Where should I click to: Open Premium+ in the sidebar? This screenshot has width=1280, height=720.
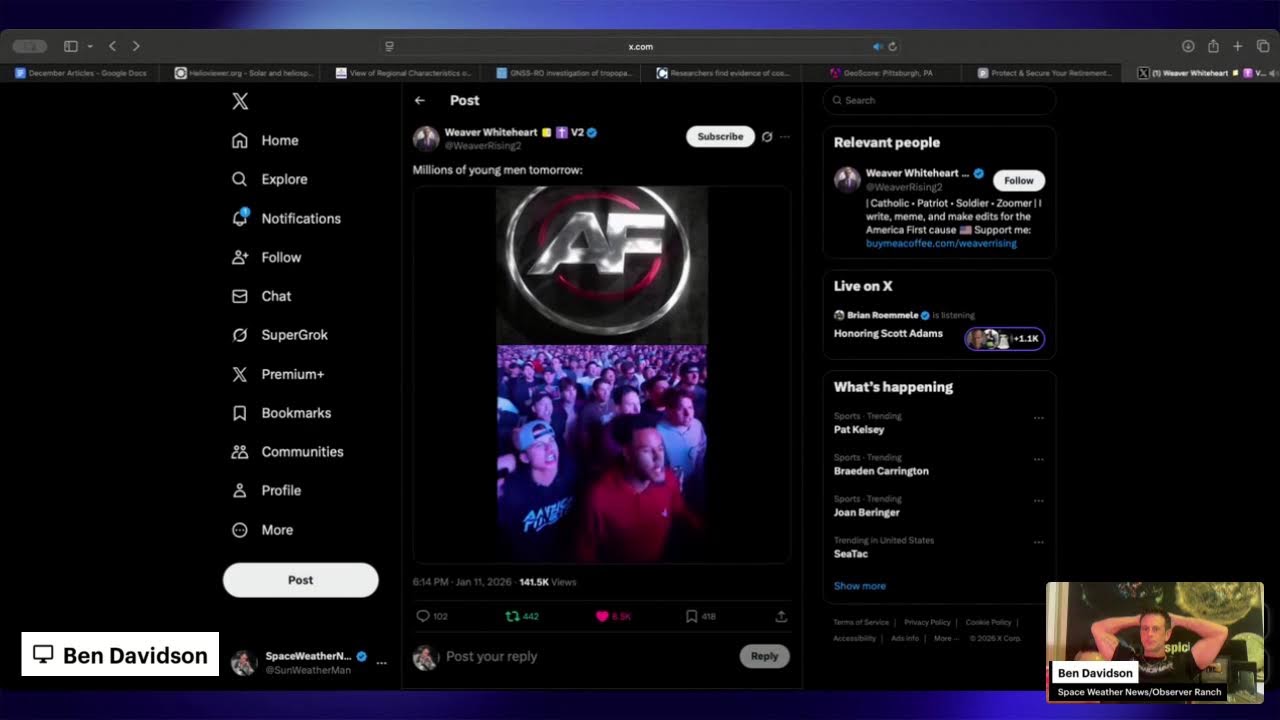tap(278, 375)
